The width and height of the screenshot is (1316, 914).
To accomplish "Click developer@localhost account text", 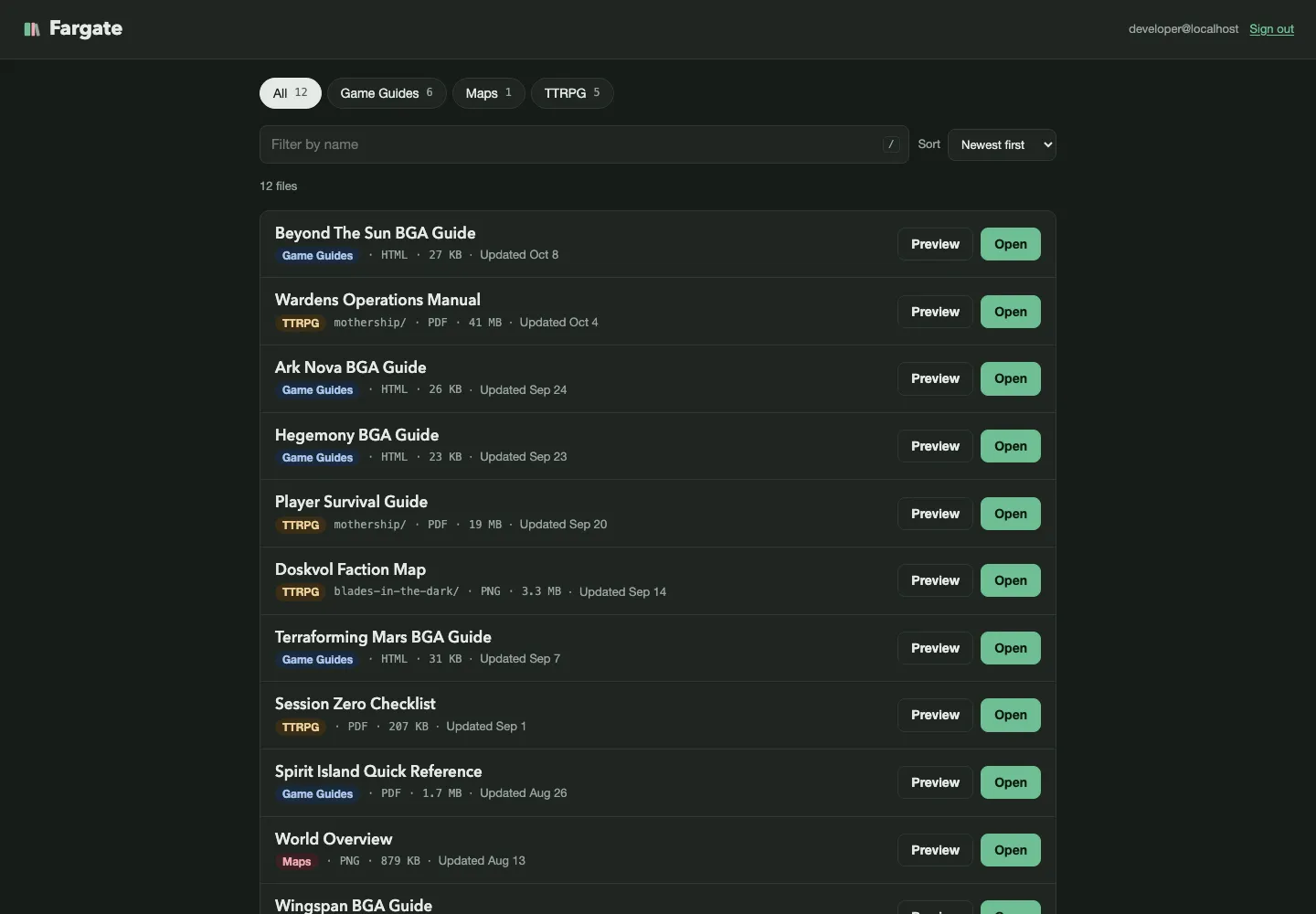I will tap(1183, 29).
